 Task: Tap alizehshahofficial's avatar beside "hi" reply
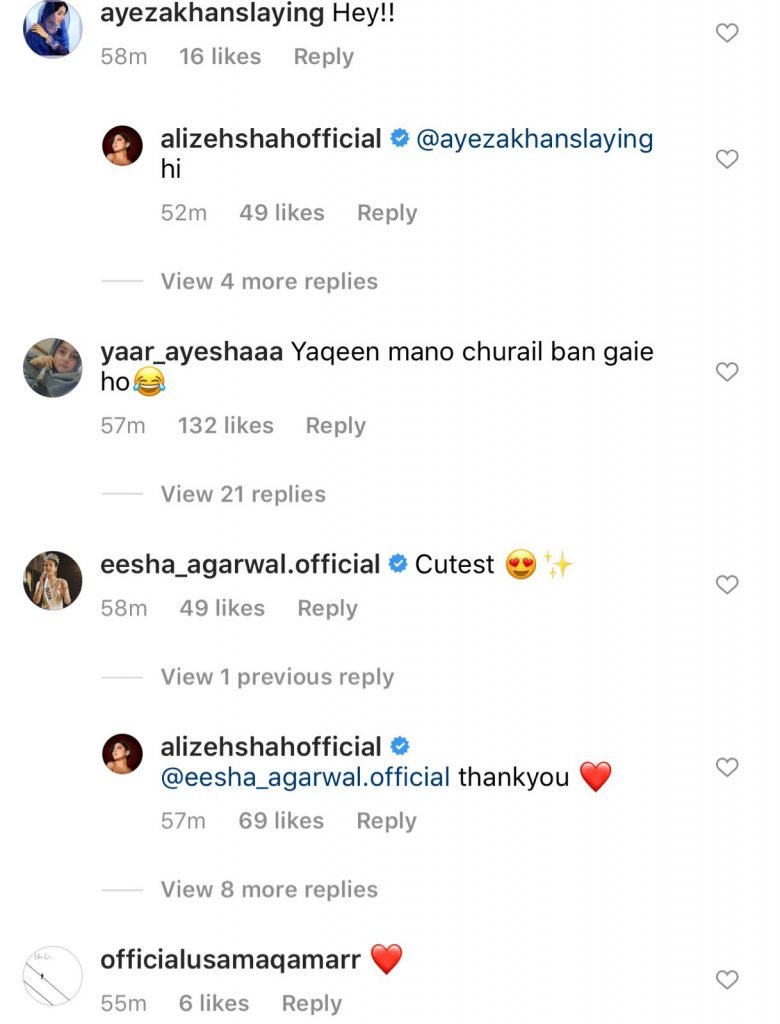coord(123,147)
